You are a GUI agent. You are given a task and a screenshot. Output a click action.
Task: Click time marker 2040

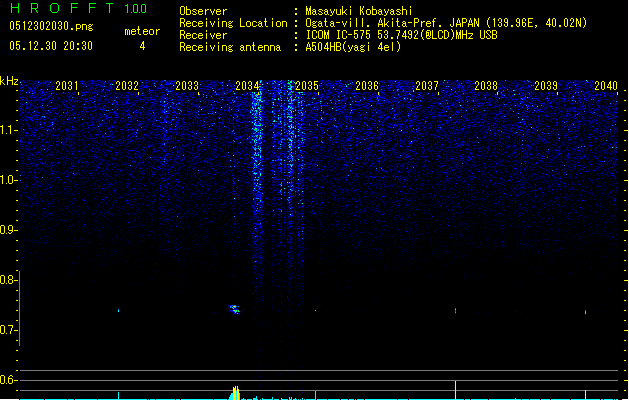[x=606, y=85]
